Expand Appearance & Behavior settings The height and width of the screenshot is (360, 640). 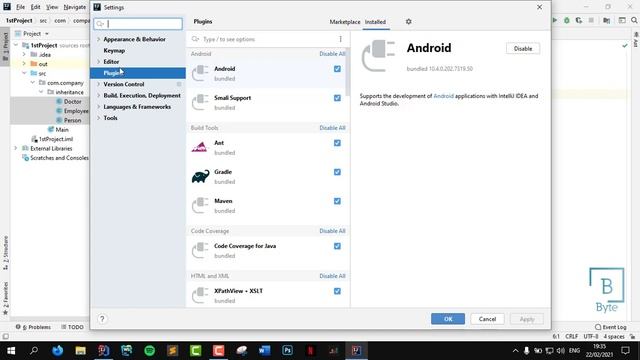click(x=98, y=39)
